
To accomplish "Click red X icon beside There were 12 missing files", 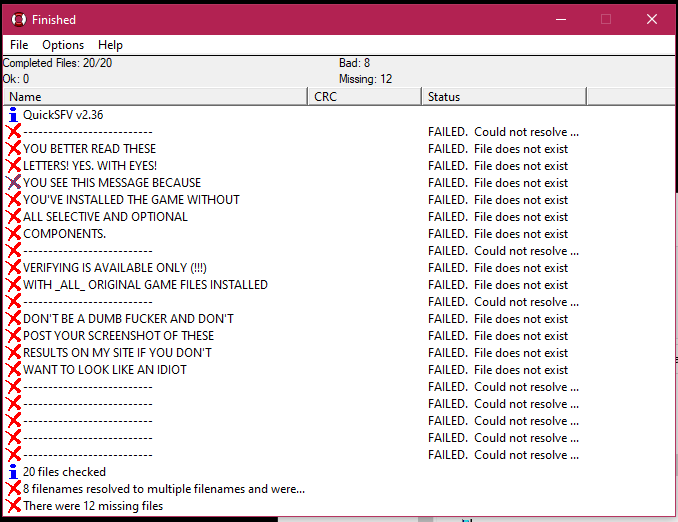I will tap(13, 506).
